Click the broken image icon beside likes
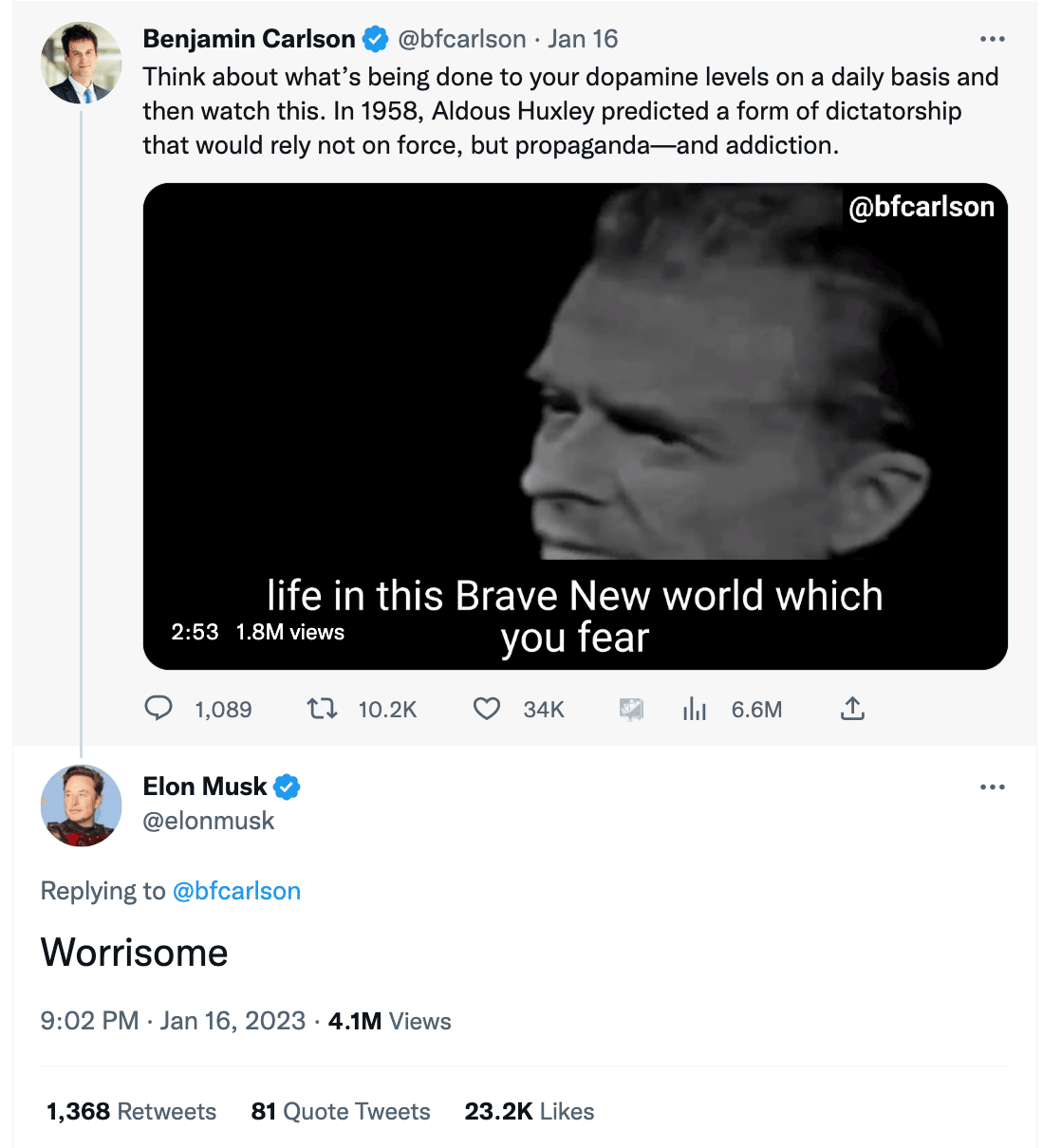 [631, 709]
